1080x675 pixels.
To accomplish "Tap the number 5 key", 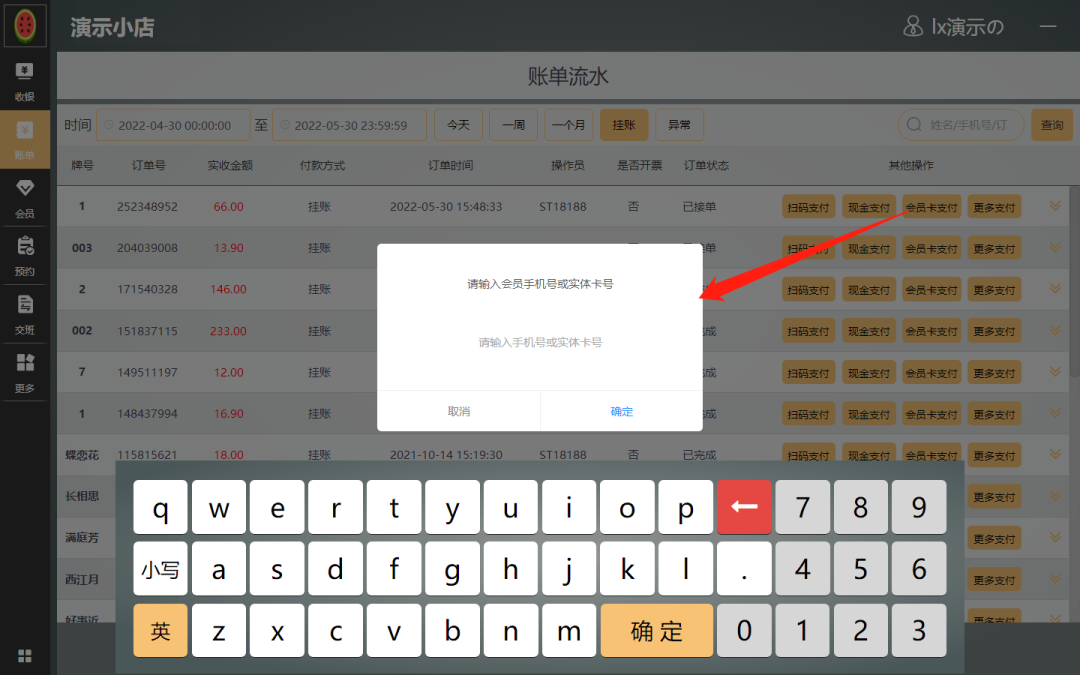I will (x=860, y=568).
